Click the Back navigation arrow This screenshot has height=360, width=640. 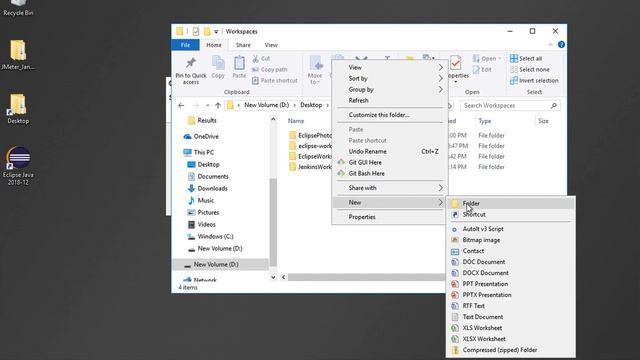(x=181, y=105)
